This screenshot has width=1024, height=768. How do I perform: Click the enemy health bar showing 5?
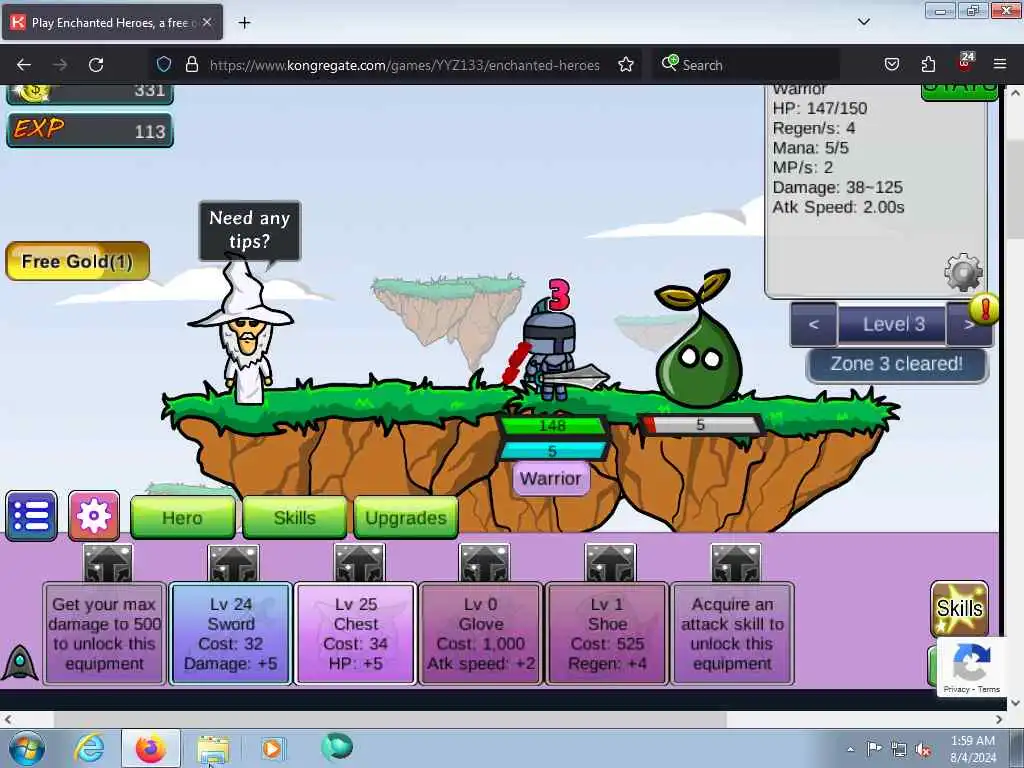tap(700, 425)
